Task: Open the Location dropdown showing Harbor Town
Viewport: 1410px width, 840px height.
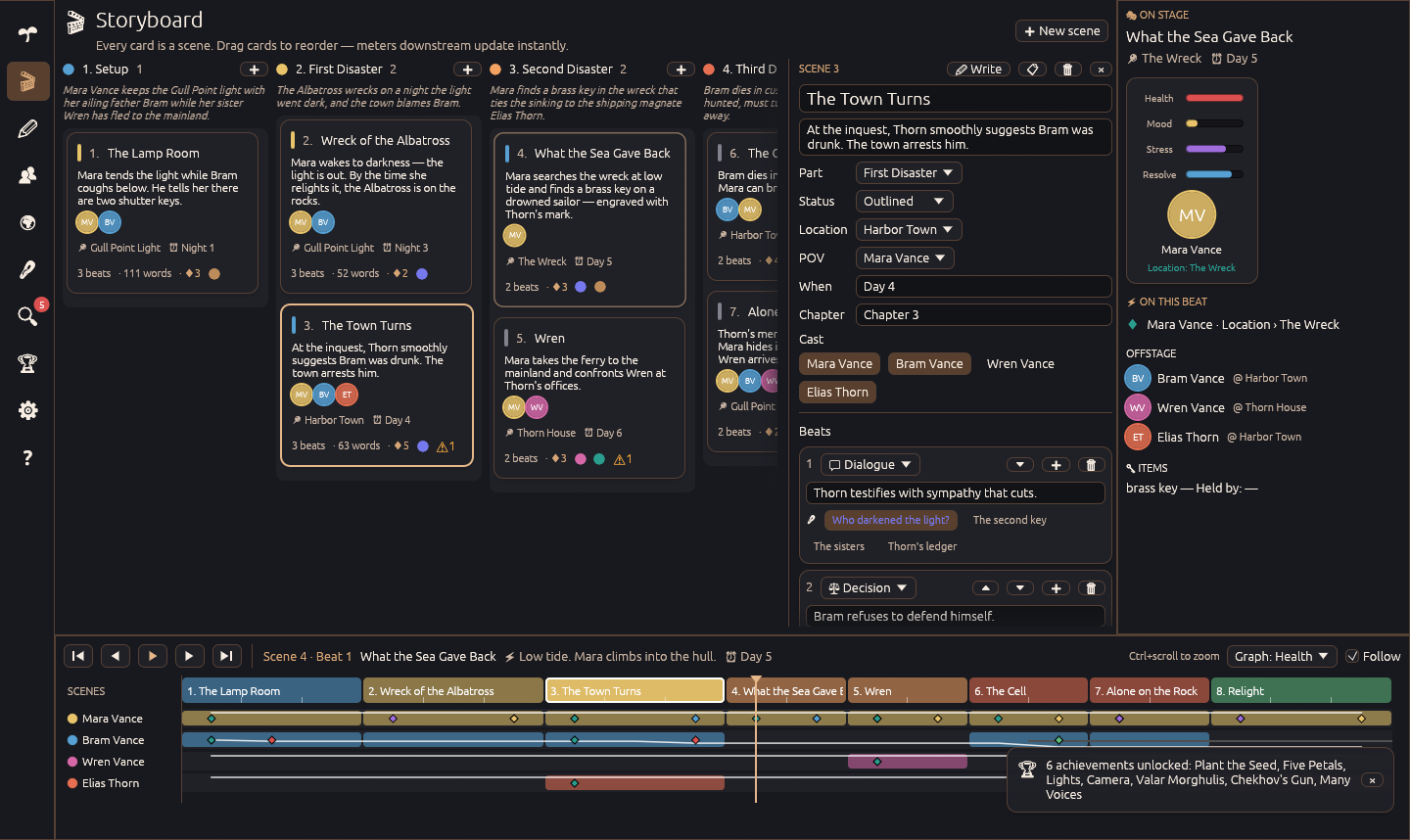Action: (x=909, y=230)
